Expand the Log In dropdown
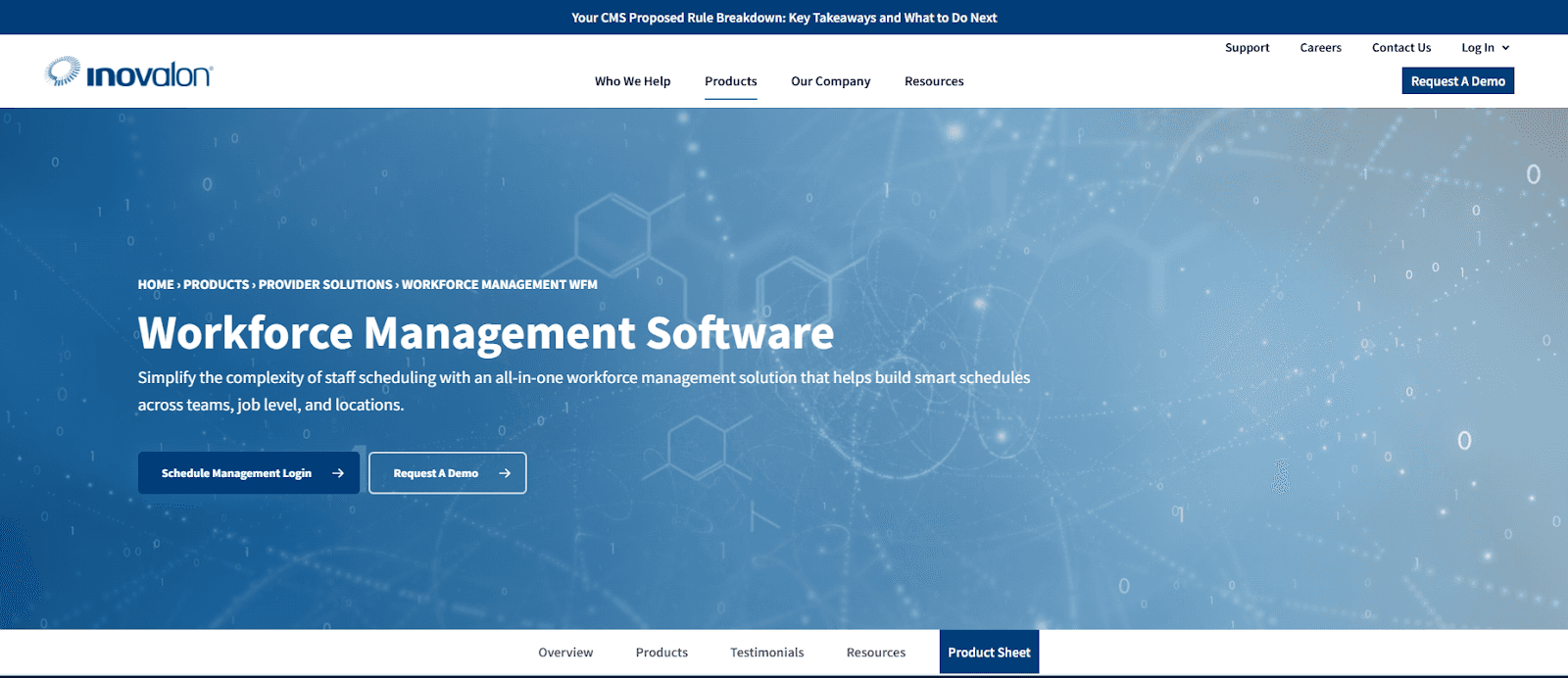1568x678 pixels. tap(1485, 48)
